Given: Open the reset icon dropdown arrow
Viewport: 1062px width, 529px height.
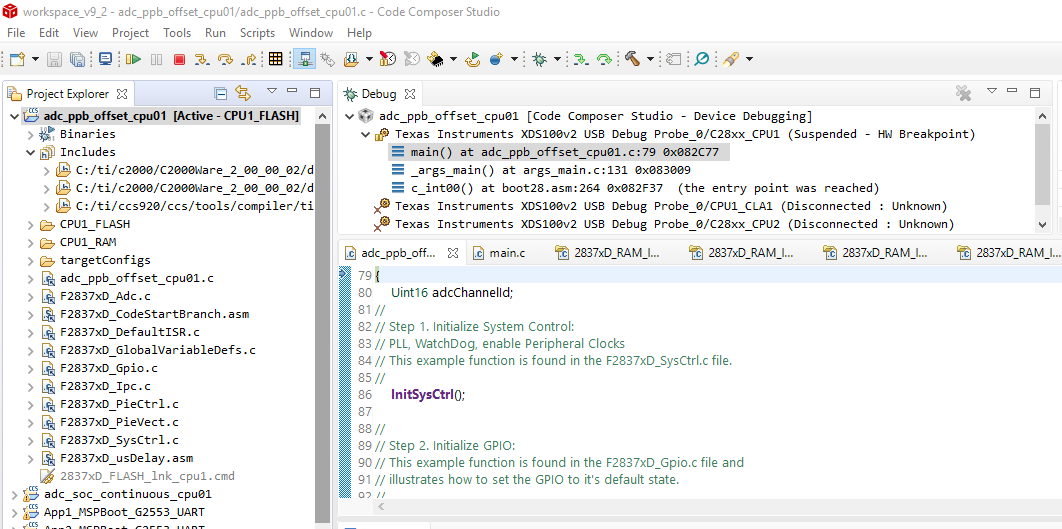Looking at the screenshot, I should [x=514, y=60].
